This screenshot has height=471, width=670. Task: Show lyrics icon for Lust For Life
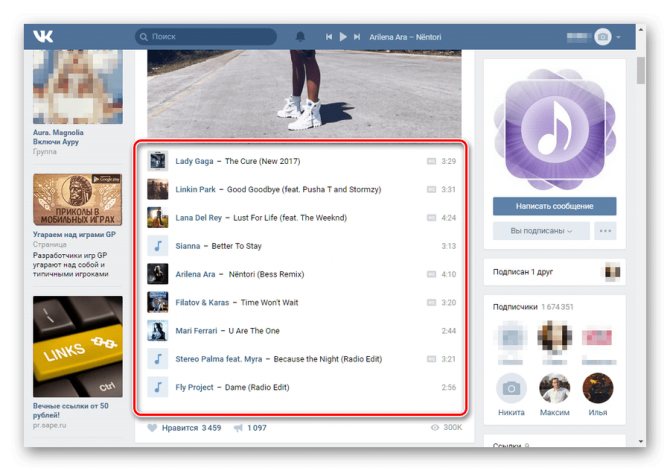click(431, 218)
